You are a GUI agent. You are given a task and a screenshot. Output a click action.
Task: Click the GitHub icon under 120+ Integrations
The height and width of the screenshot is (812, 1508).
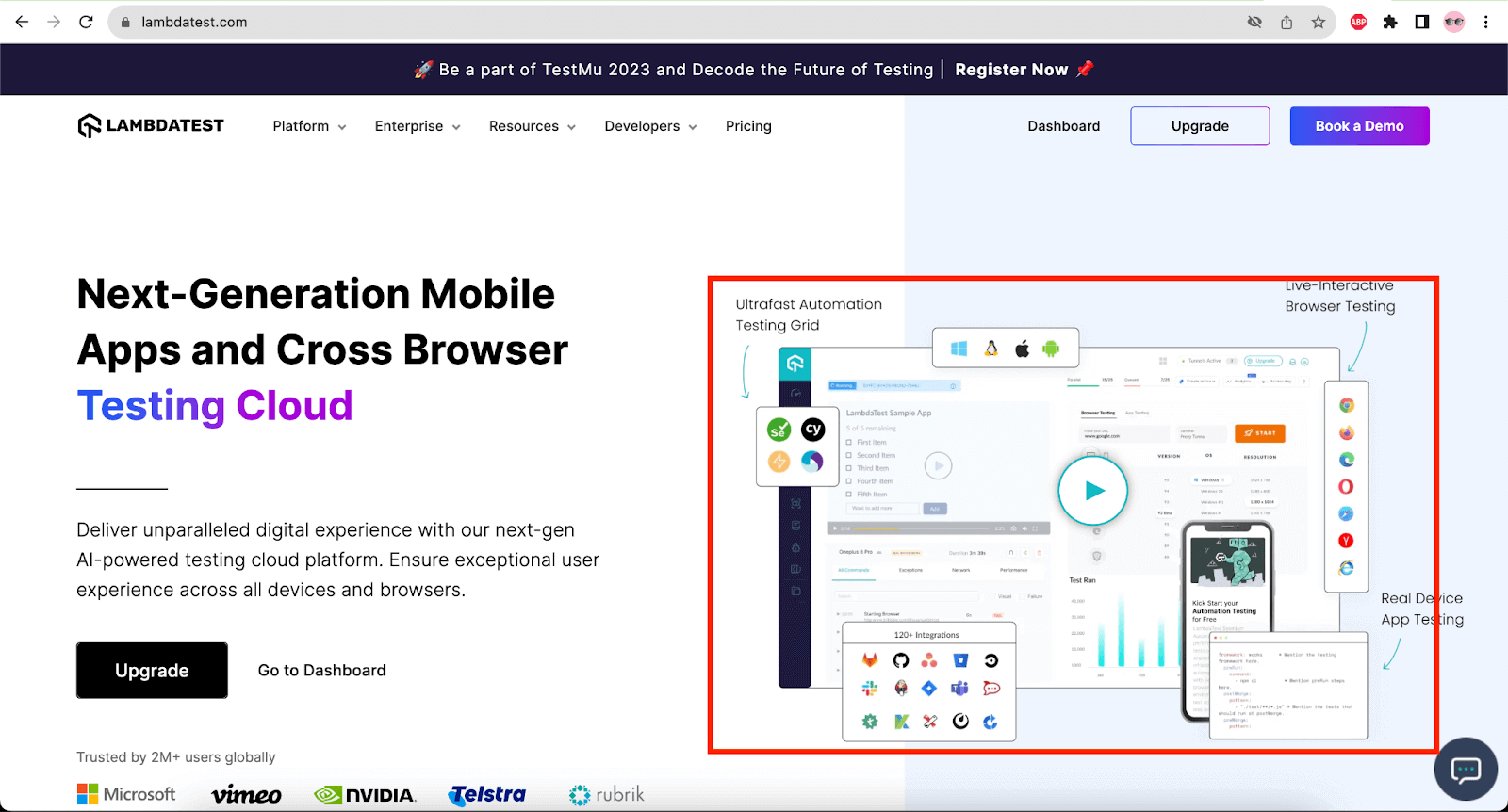click(x=901, y=660)
